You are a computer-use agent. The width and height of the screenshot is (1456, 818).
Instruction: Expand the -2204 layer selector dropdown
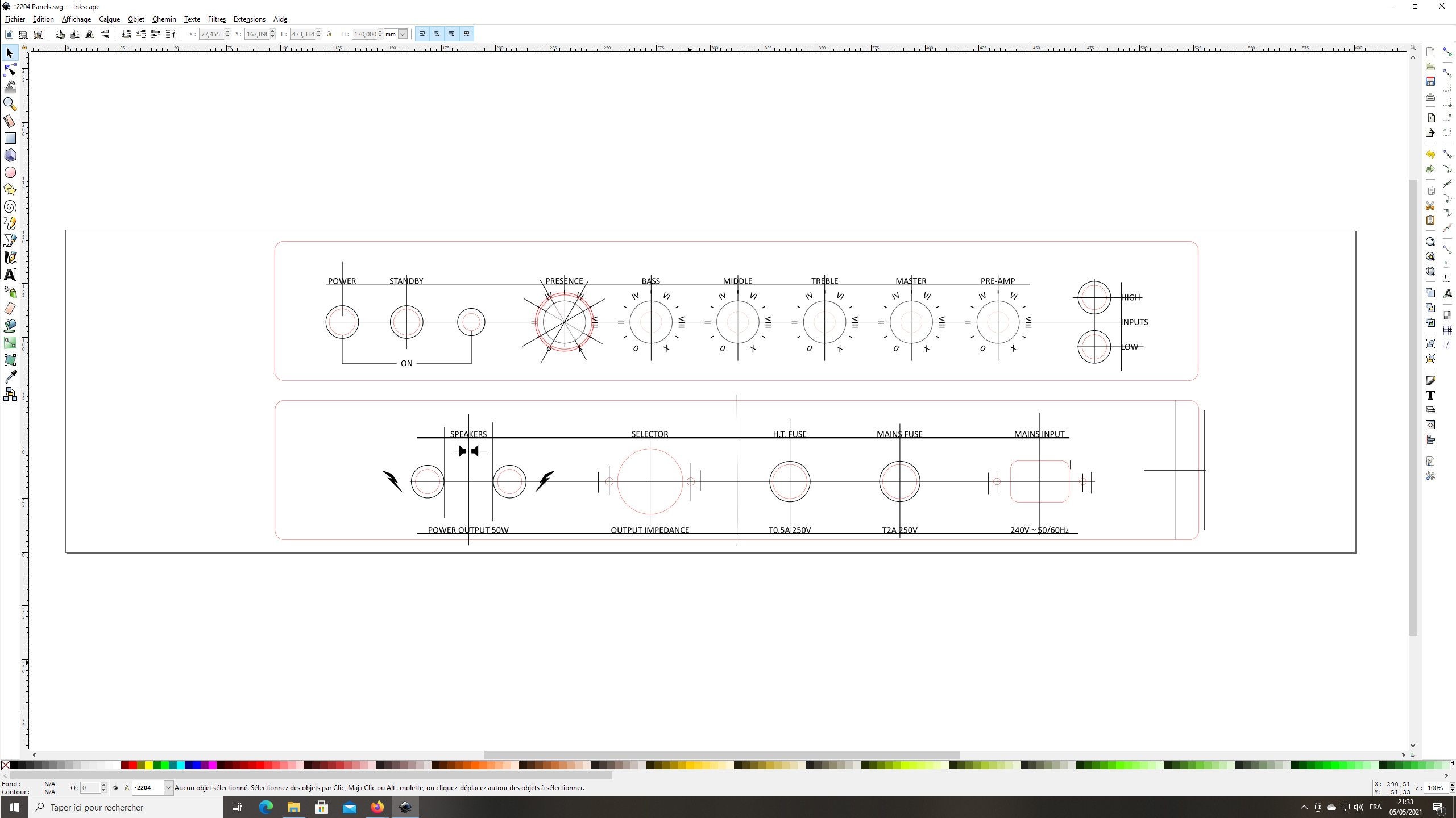click(x=168, y=788)
